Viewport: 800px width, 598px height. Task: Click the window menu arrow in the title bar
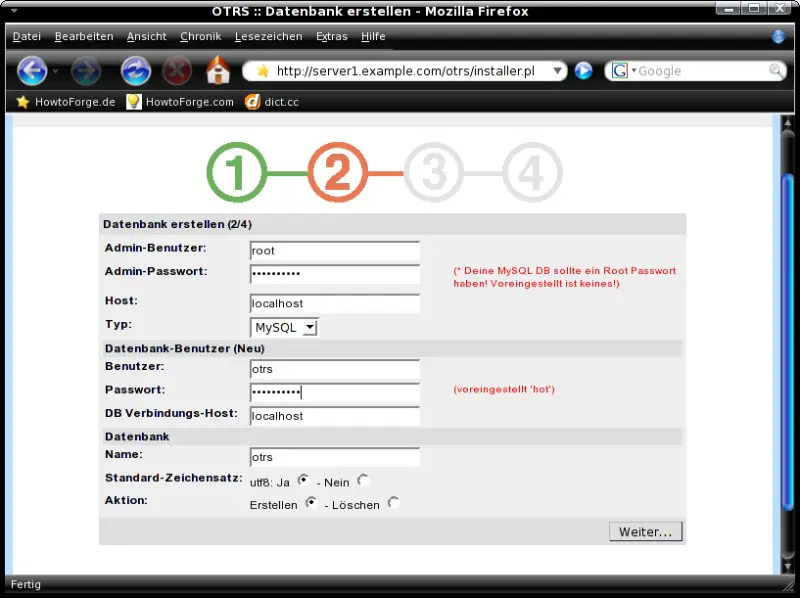click(14, 10)
